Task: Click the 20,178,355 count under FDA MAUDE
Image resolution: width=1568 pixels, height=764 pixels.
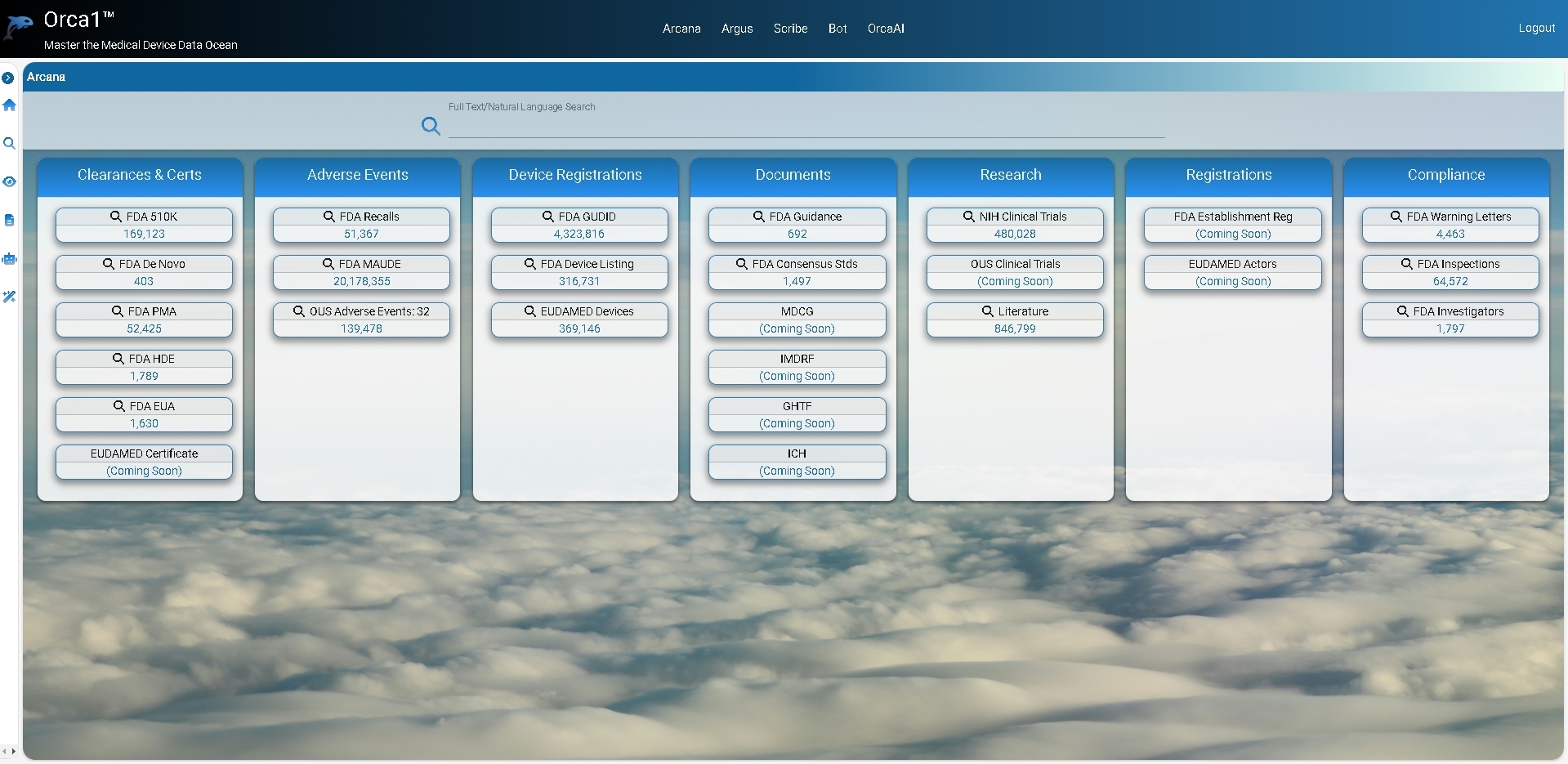Action: pos(362,282)
